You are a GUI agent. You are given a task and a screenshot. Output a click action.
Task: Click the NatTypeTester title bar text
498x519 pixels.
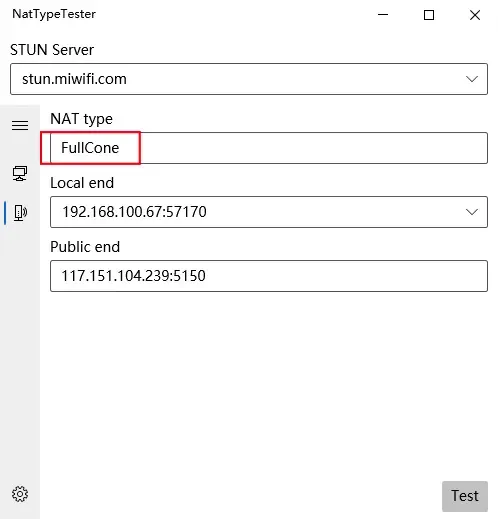point(54,14)
